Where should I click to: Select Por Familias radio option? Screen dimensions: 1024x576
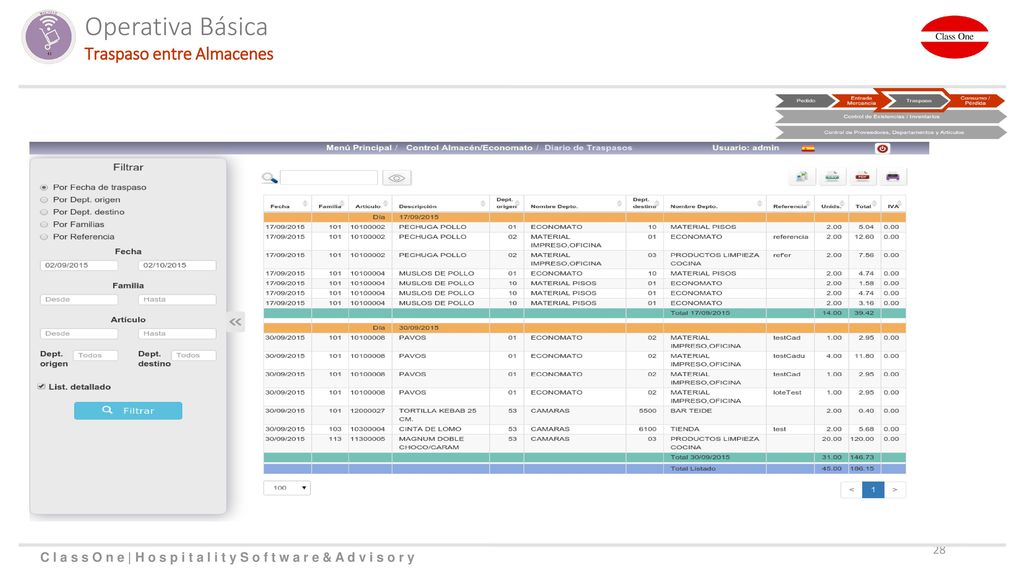[x=44, y=225]
